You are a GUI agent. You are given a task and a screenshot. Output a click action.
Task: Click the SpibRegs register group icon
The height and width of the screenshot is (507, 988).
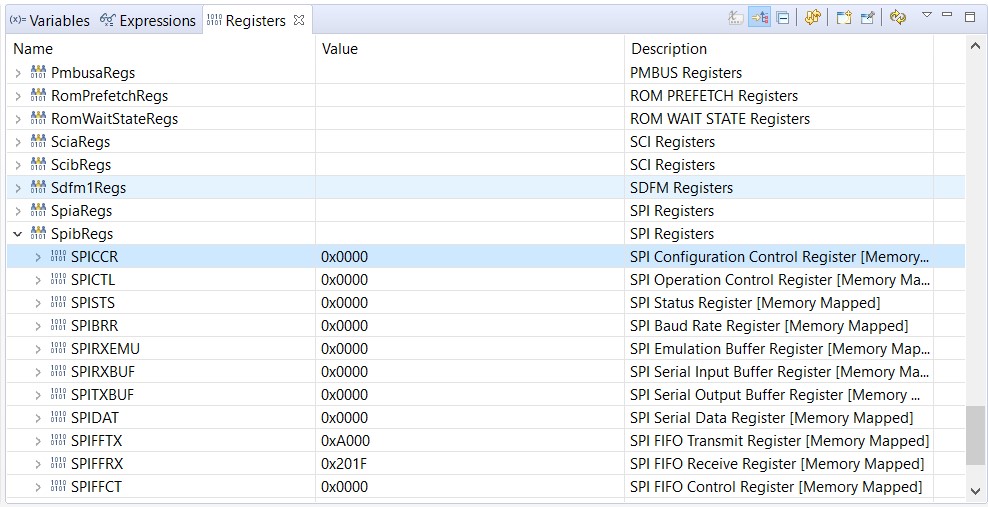(x=38, y=234)
